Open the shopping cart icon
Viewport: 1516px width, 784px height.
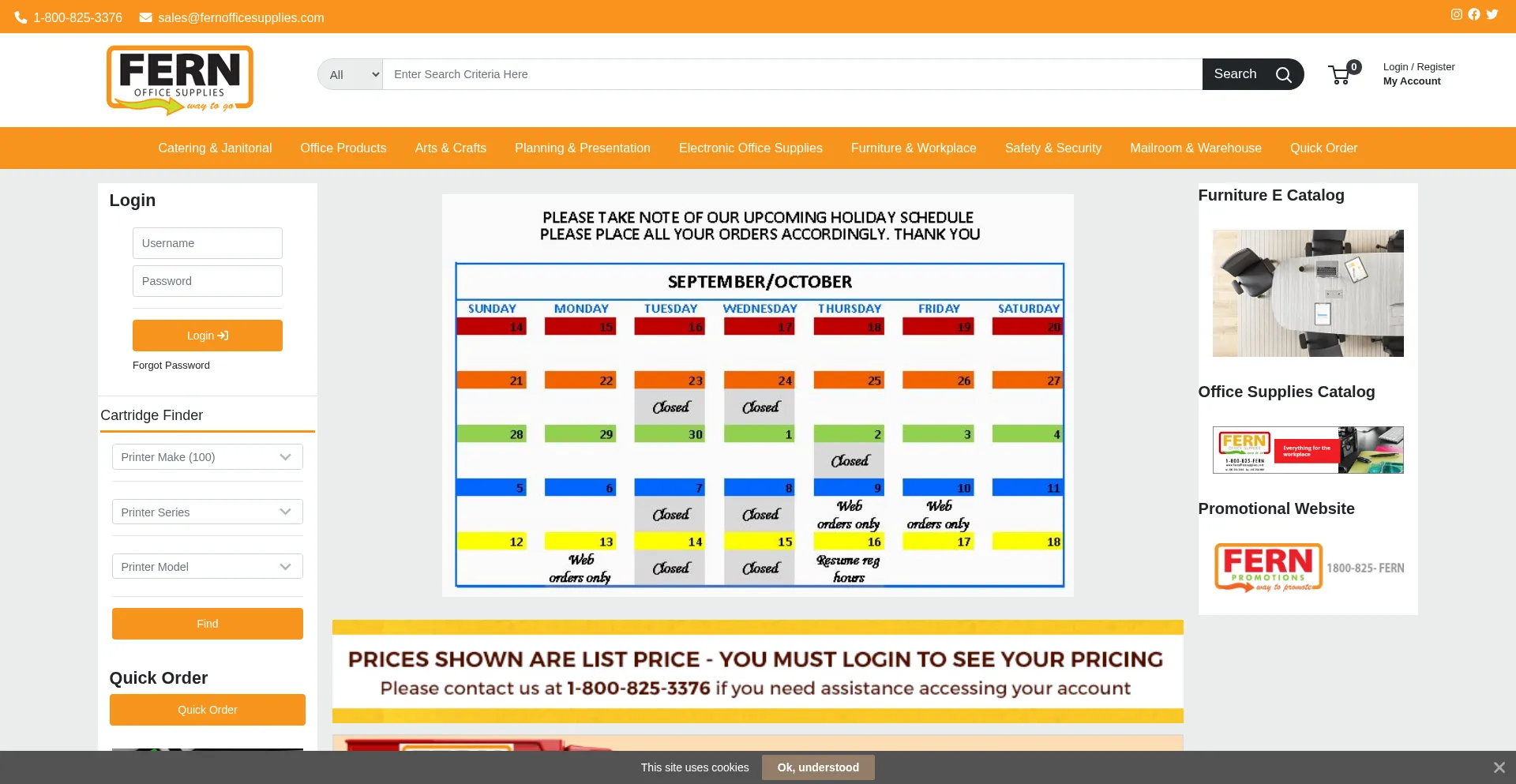tap(1340, 75)
